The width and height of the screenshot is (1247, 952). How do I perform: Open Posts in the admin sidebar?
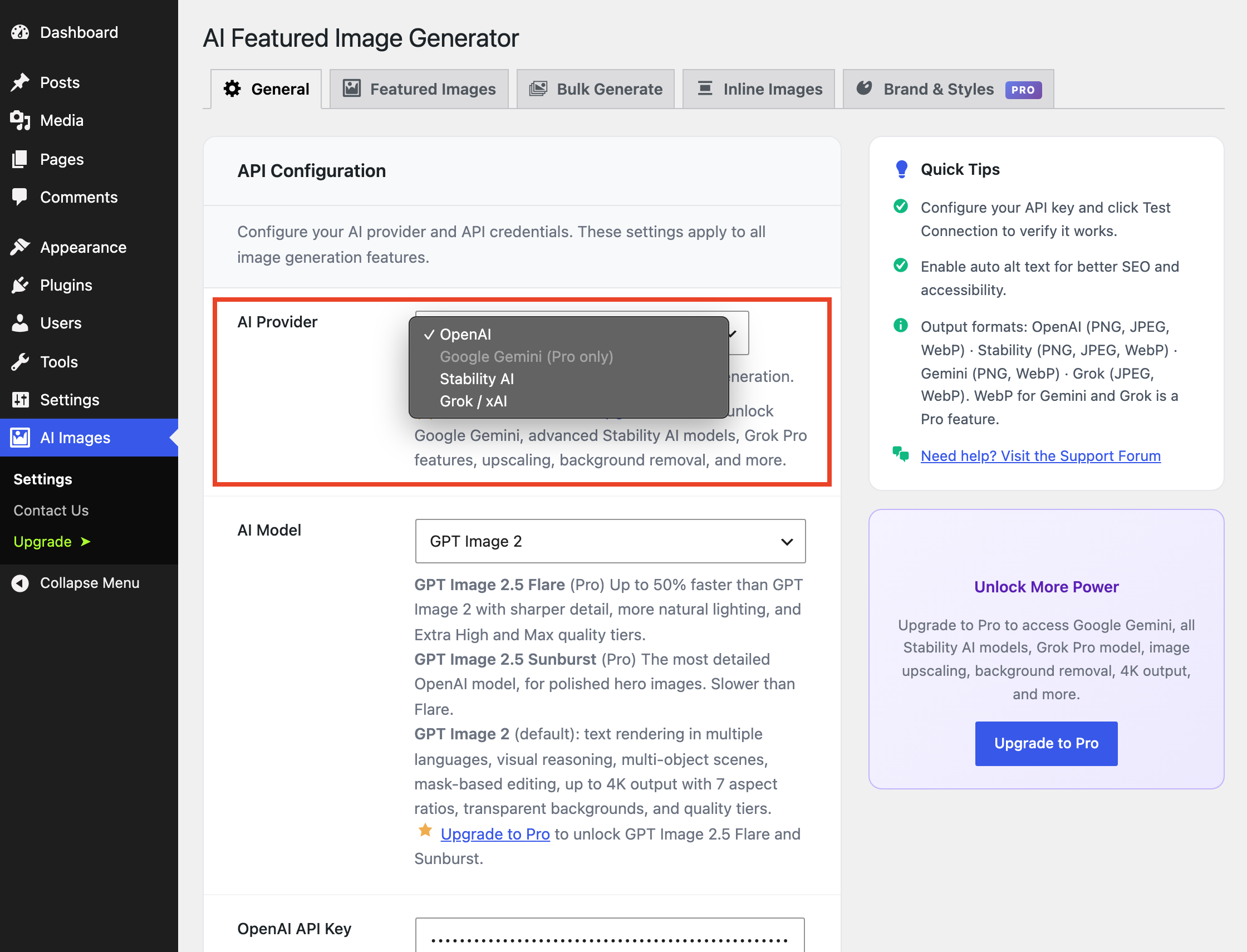point(89,82)
